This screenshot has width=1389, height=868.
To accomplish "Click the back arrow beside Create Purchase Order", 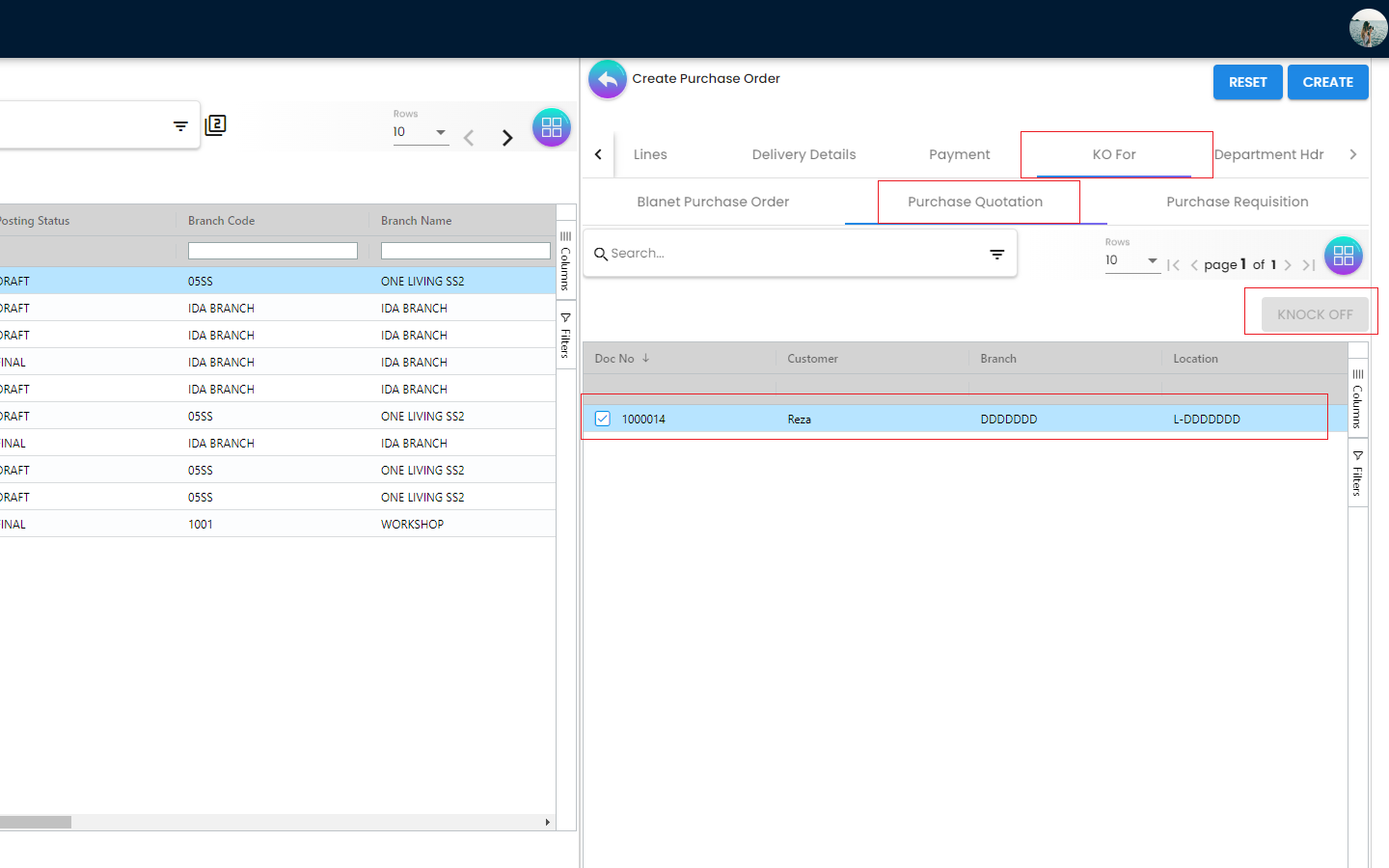I will coord(608,79).
